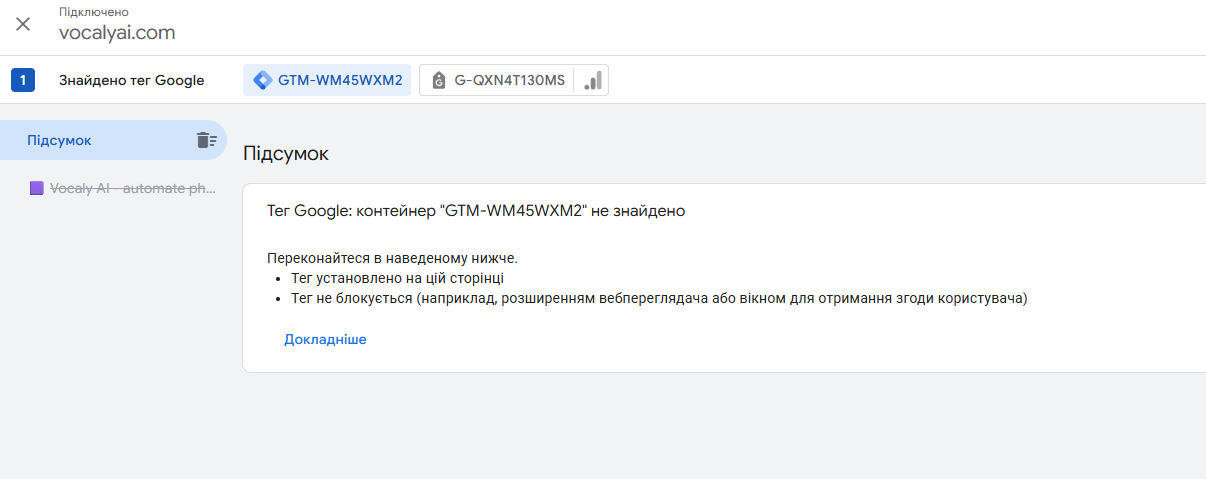Clear events with the trash list icon
Image resolution: width=1206 pixels, height=479 pixels.
pyautogui.click(x=206, y=140)
